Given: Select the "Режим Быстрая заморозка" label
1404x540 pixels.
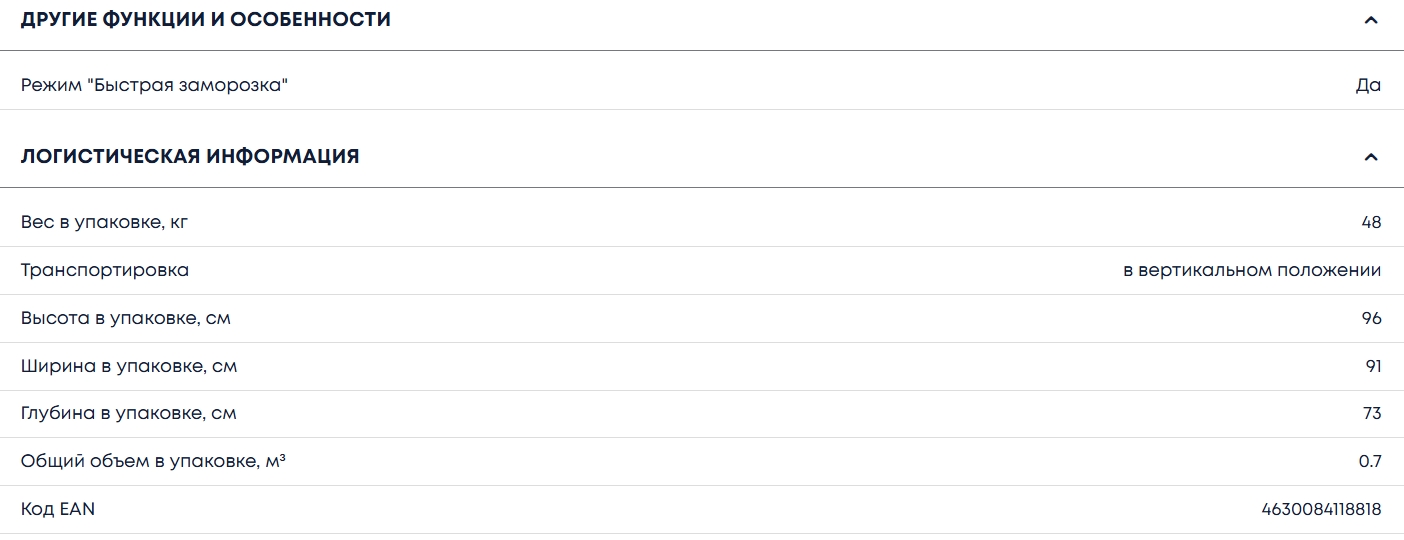Looking at the screenshot, I should click(154, 86).
